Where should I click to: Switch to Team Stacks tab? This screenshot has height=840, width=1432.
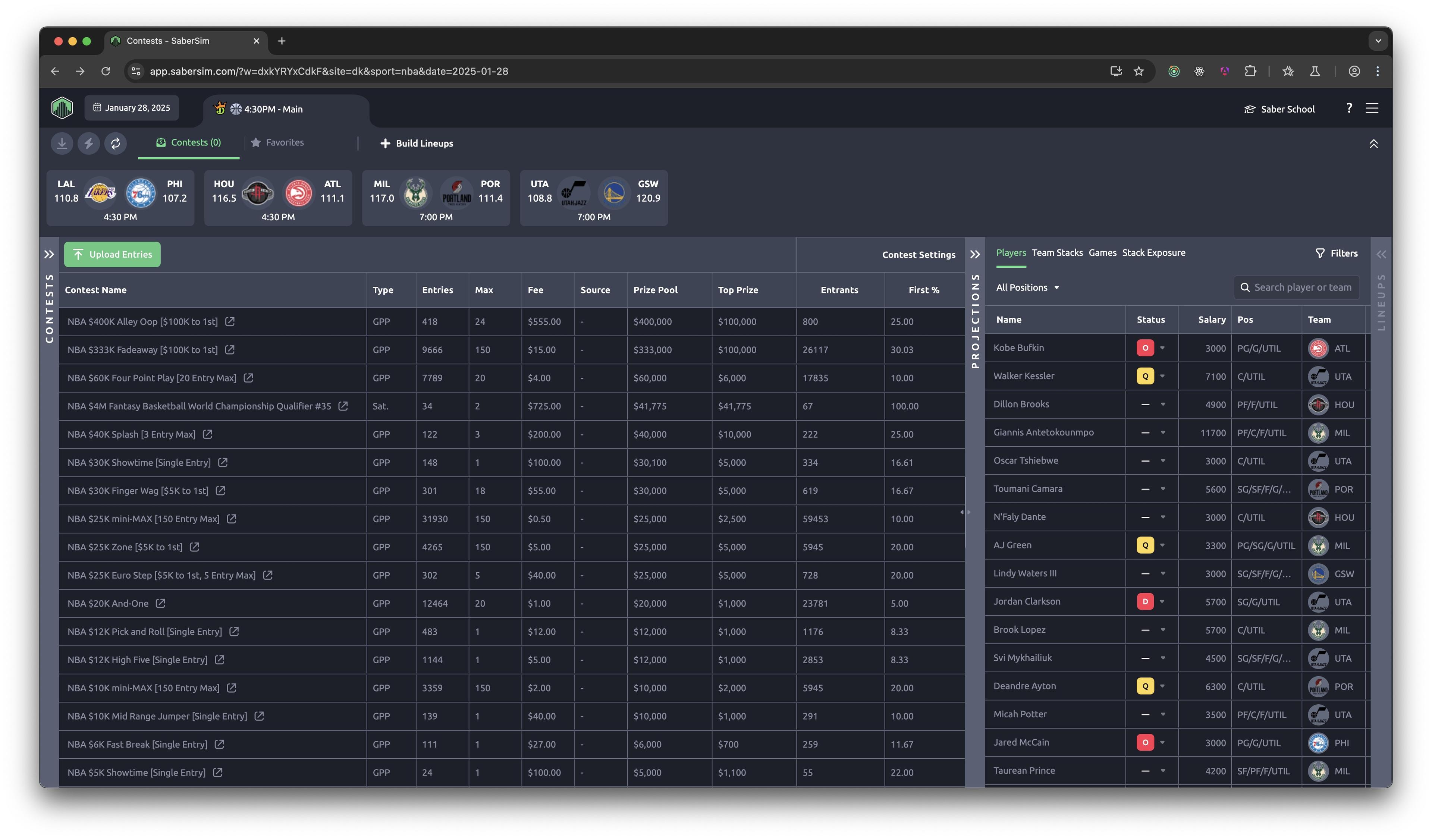1057,253
